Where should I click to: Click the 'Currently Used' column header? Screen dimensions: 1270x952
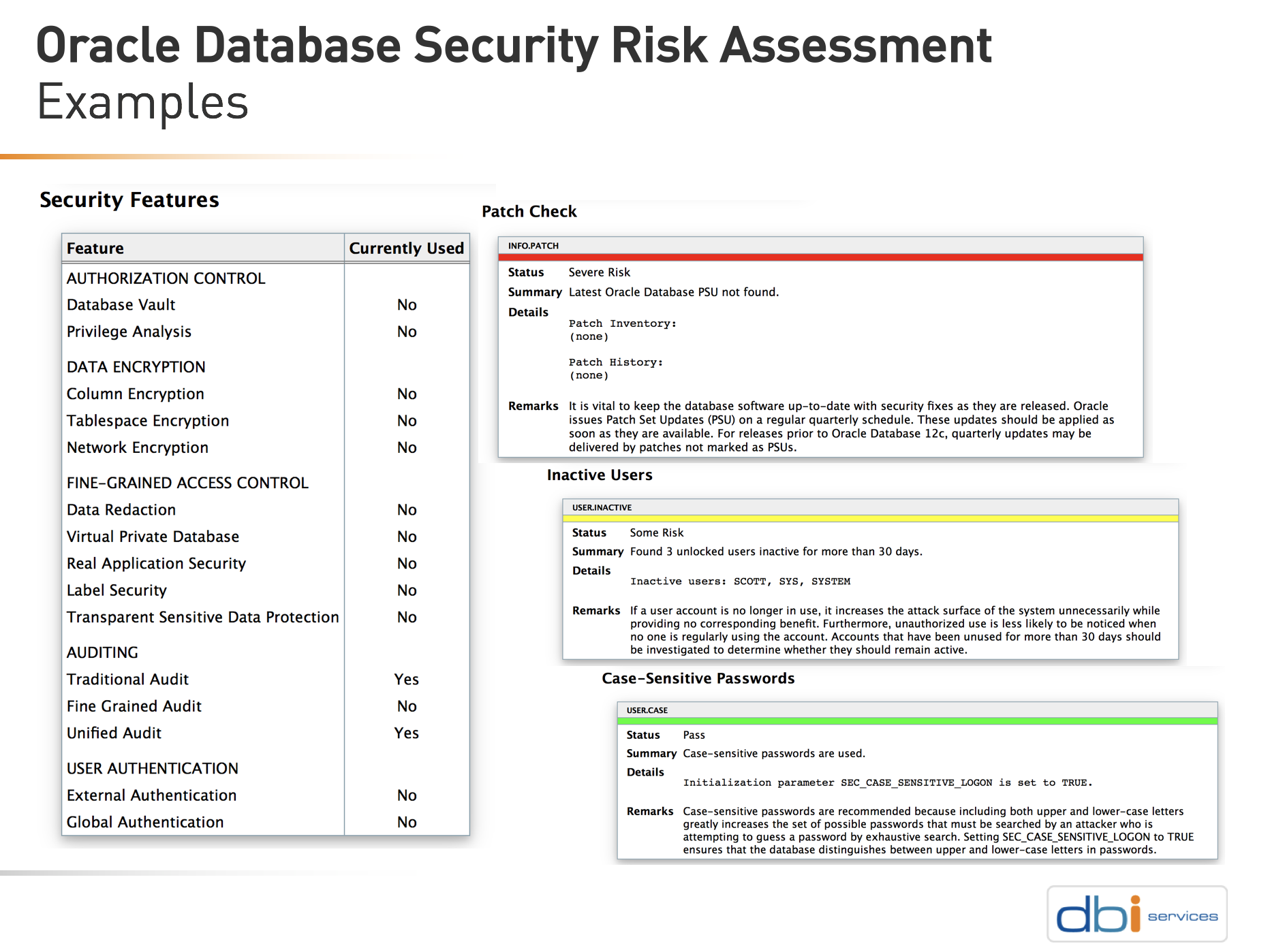point(407,249)
